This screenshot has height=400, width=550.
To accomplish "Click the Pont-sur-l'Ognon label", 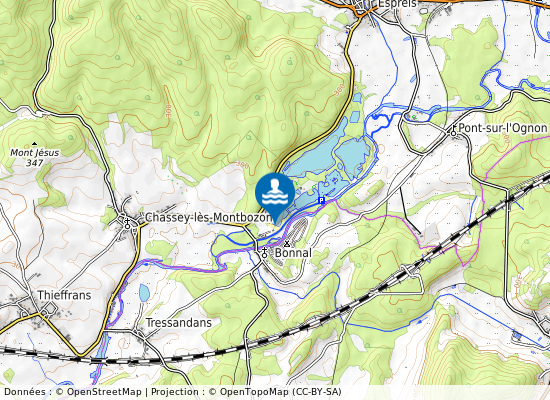I will click(x=503, y=128).
